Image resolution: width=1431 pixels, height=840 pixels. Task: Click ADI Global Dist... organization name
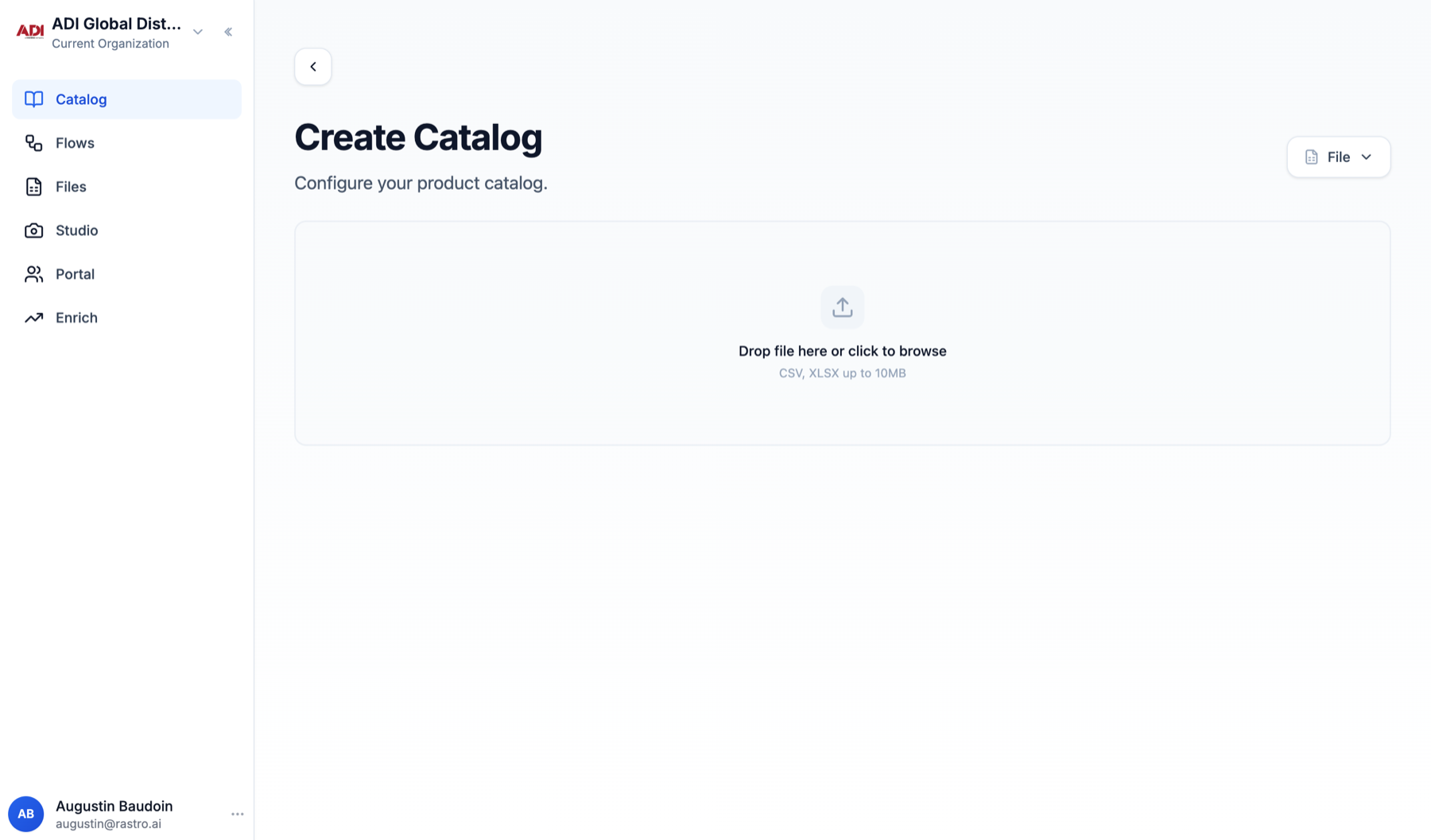click(x=117, y=24)
